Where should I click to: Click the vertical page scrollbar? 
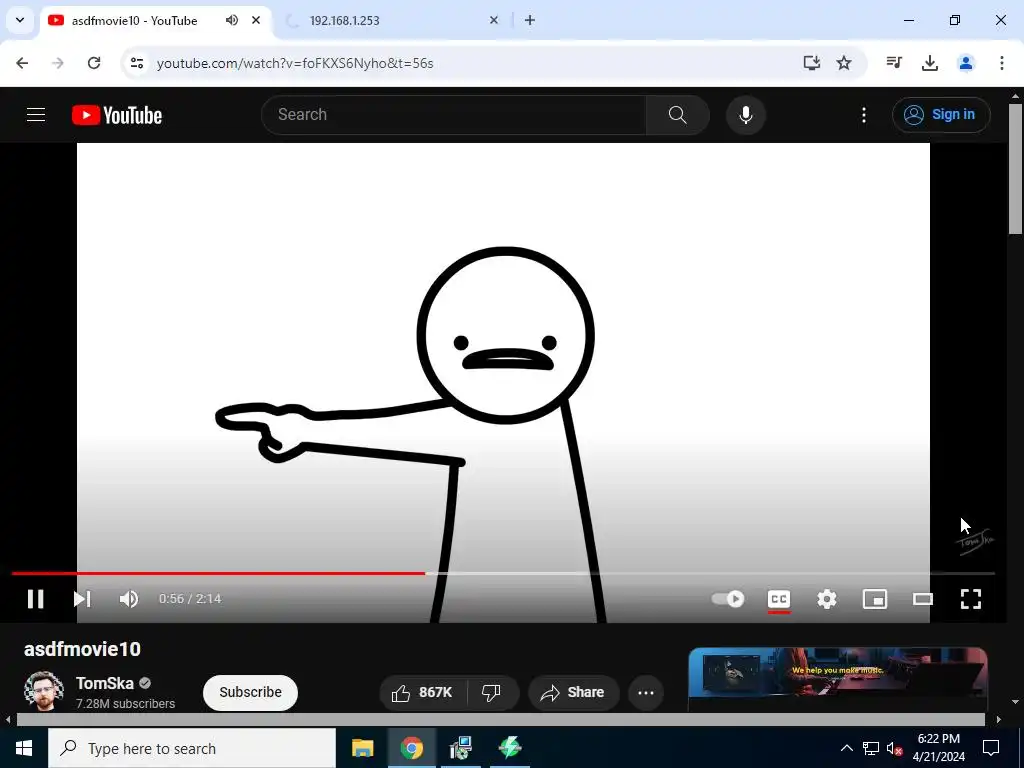[x=1015, y=168]
